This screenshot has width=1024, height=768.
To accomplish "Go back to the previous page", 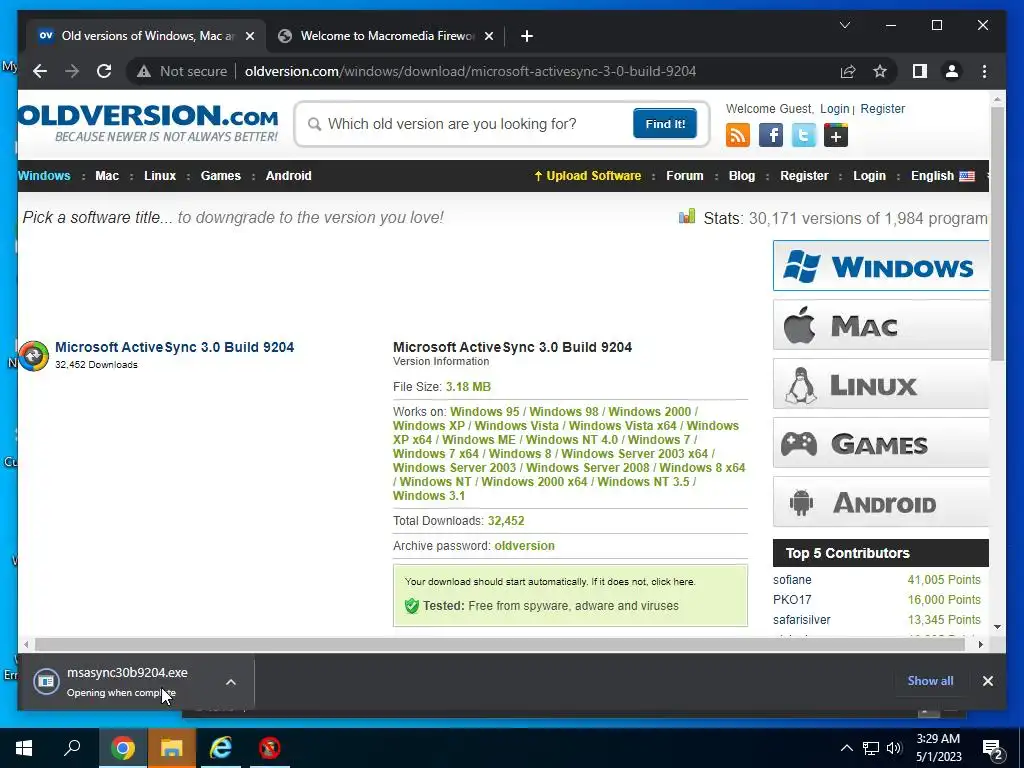I will pos(40,71).
